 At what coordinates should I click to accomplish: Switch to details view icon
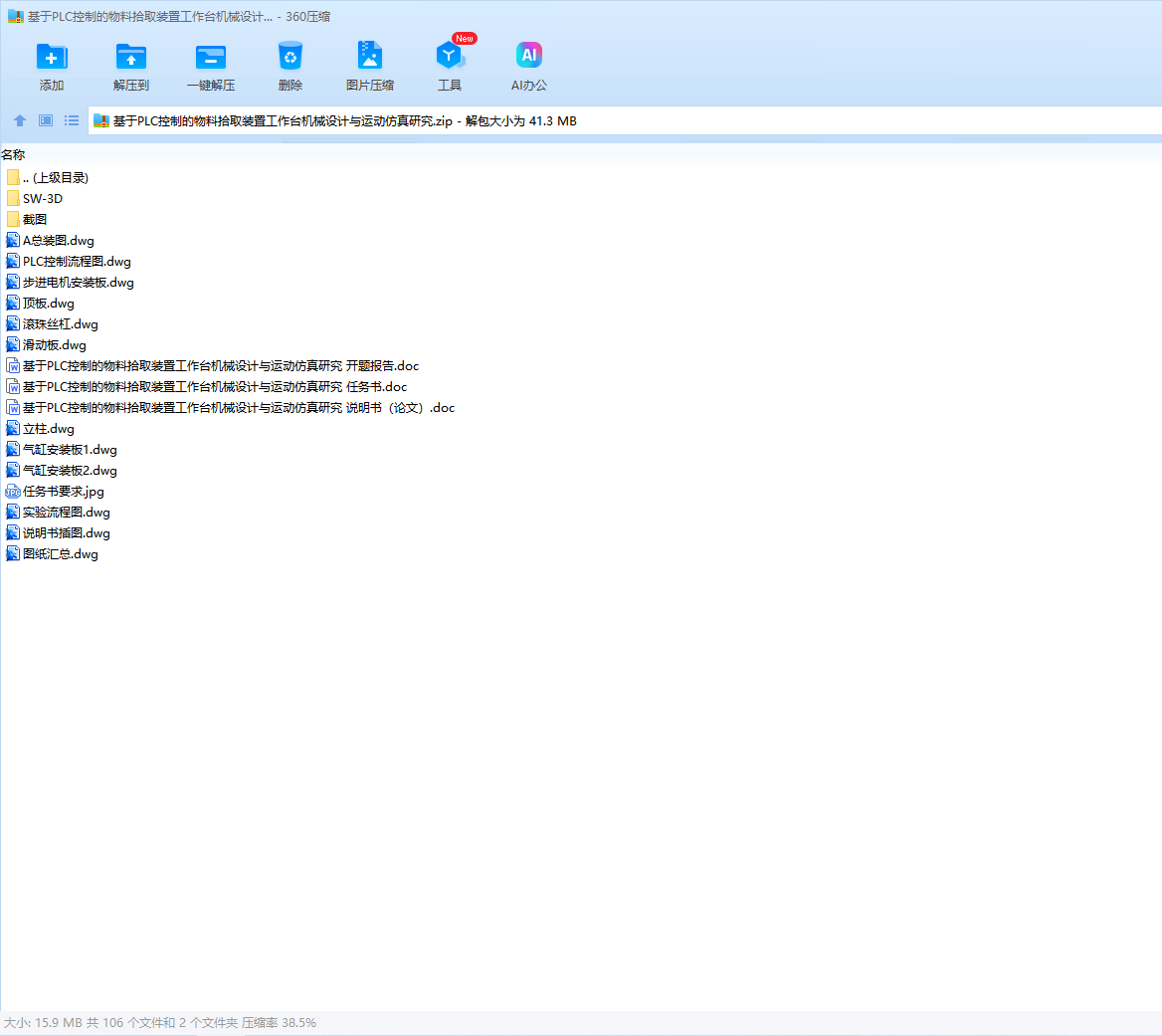coord(46,120)
